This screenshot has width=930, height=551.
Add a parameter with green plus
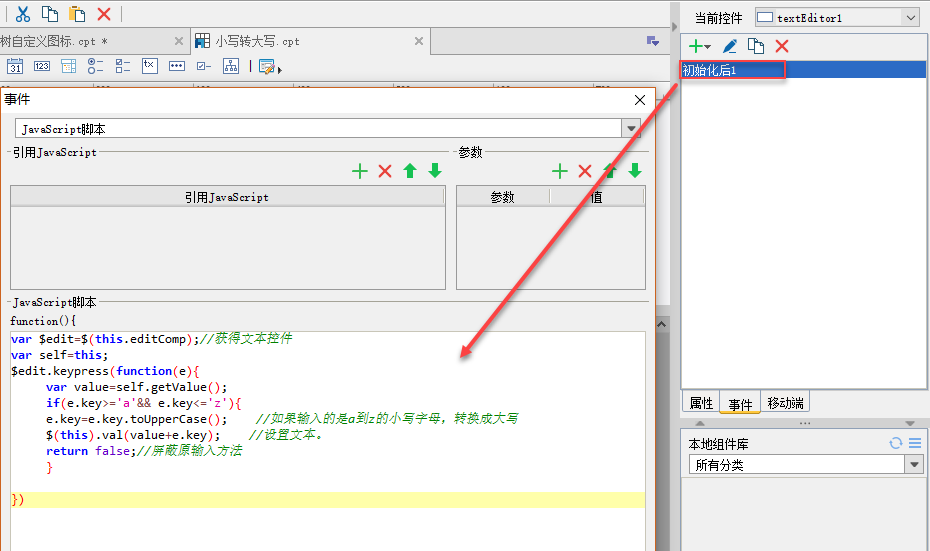(559, 171)
